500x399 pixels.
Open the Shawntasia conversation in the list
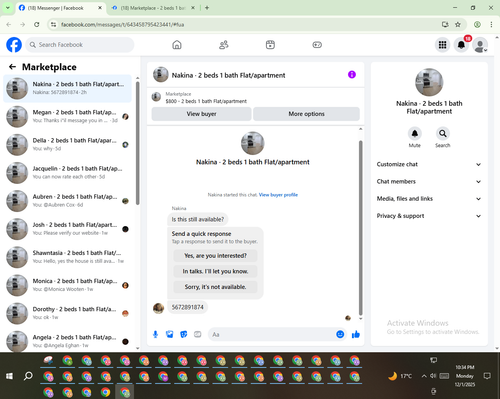pos(67,257)
